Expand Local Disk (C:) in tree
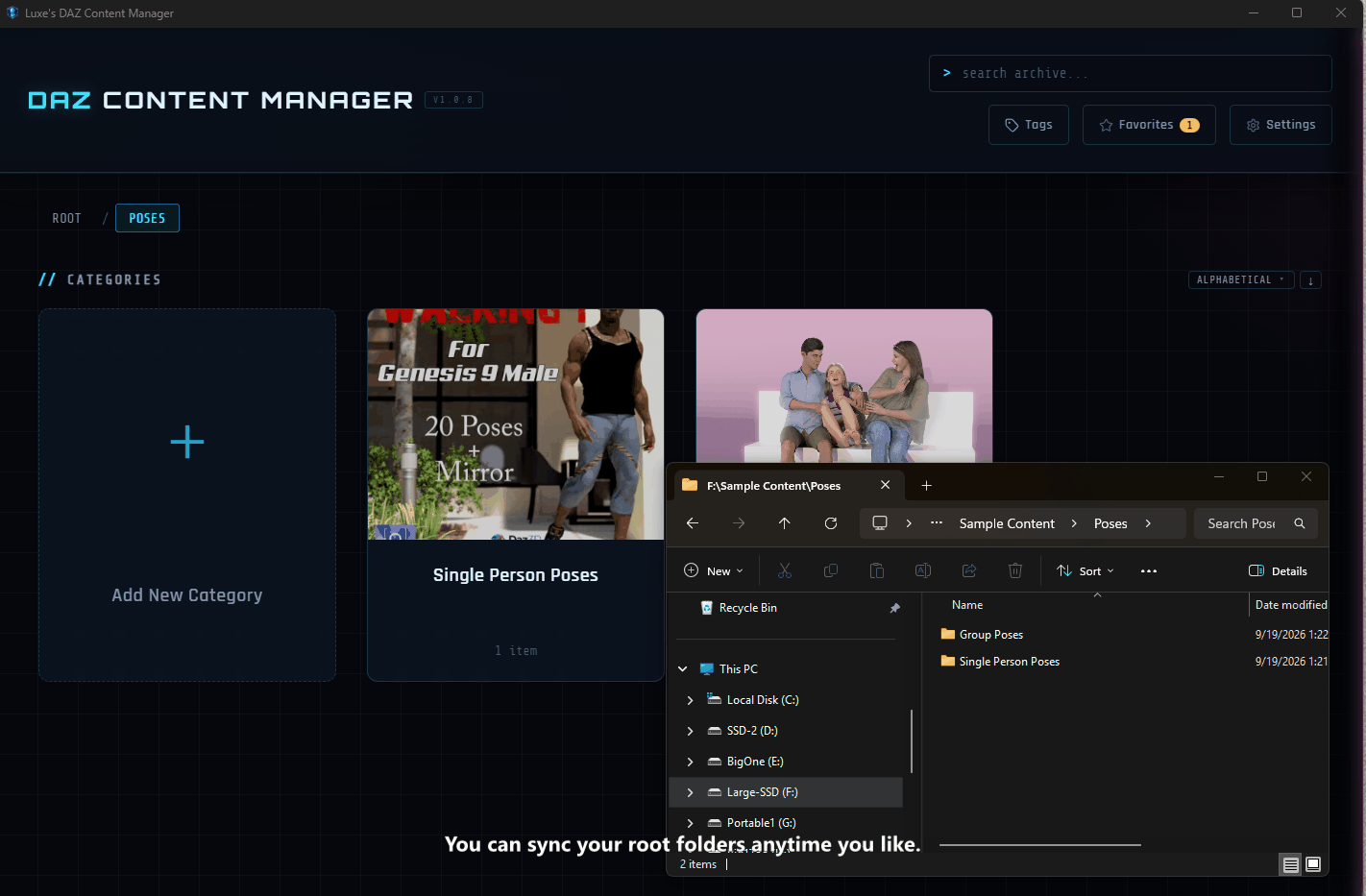This screenshot has height=896, width=1366. pos(690,700)
